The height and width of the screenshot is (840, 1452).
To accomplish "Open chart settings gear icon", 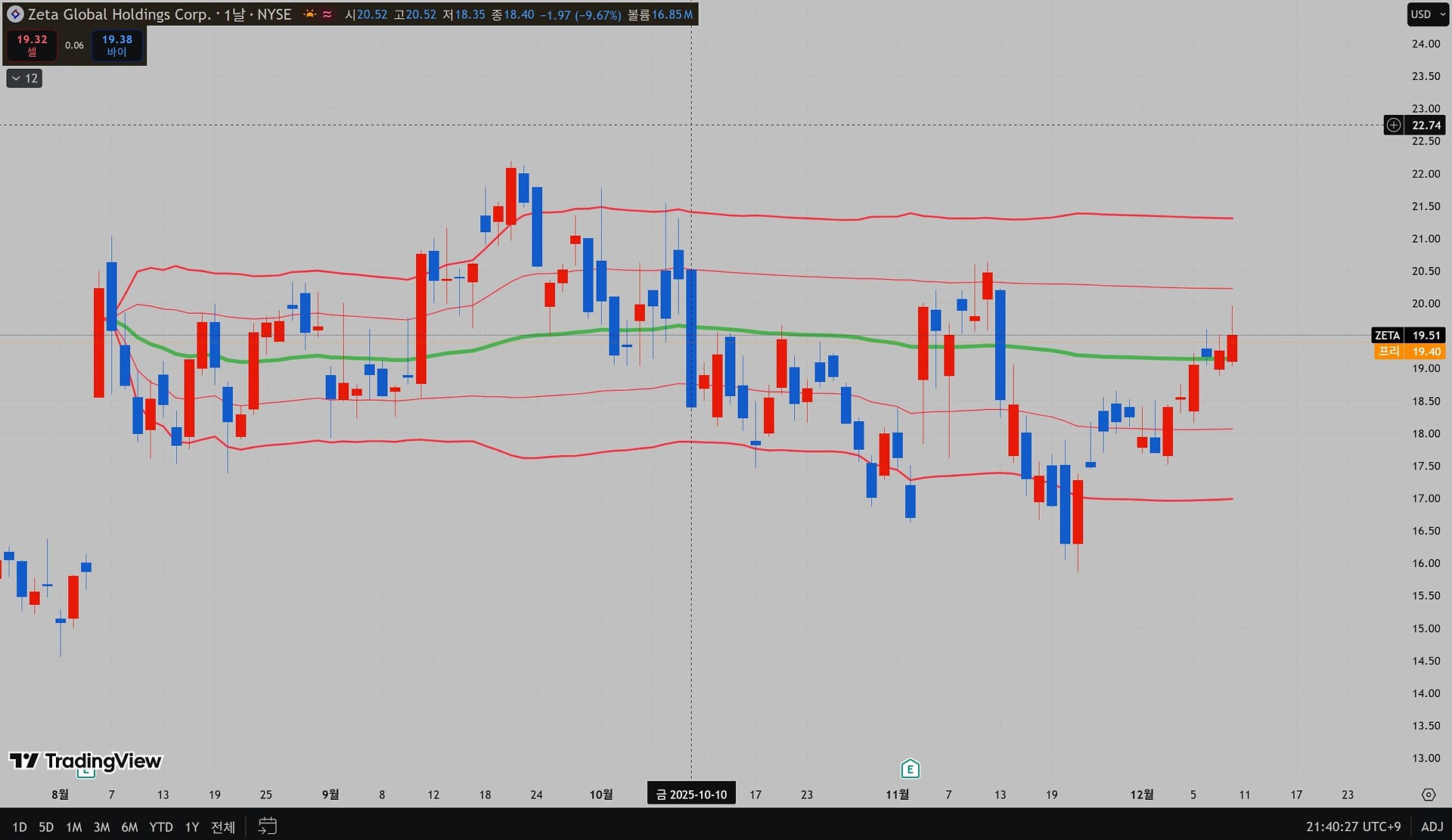I will pos(1428,795).
